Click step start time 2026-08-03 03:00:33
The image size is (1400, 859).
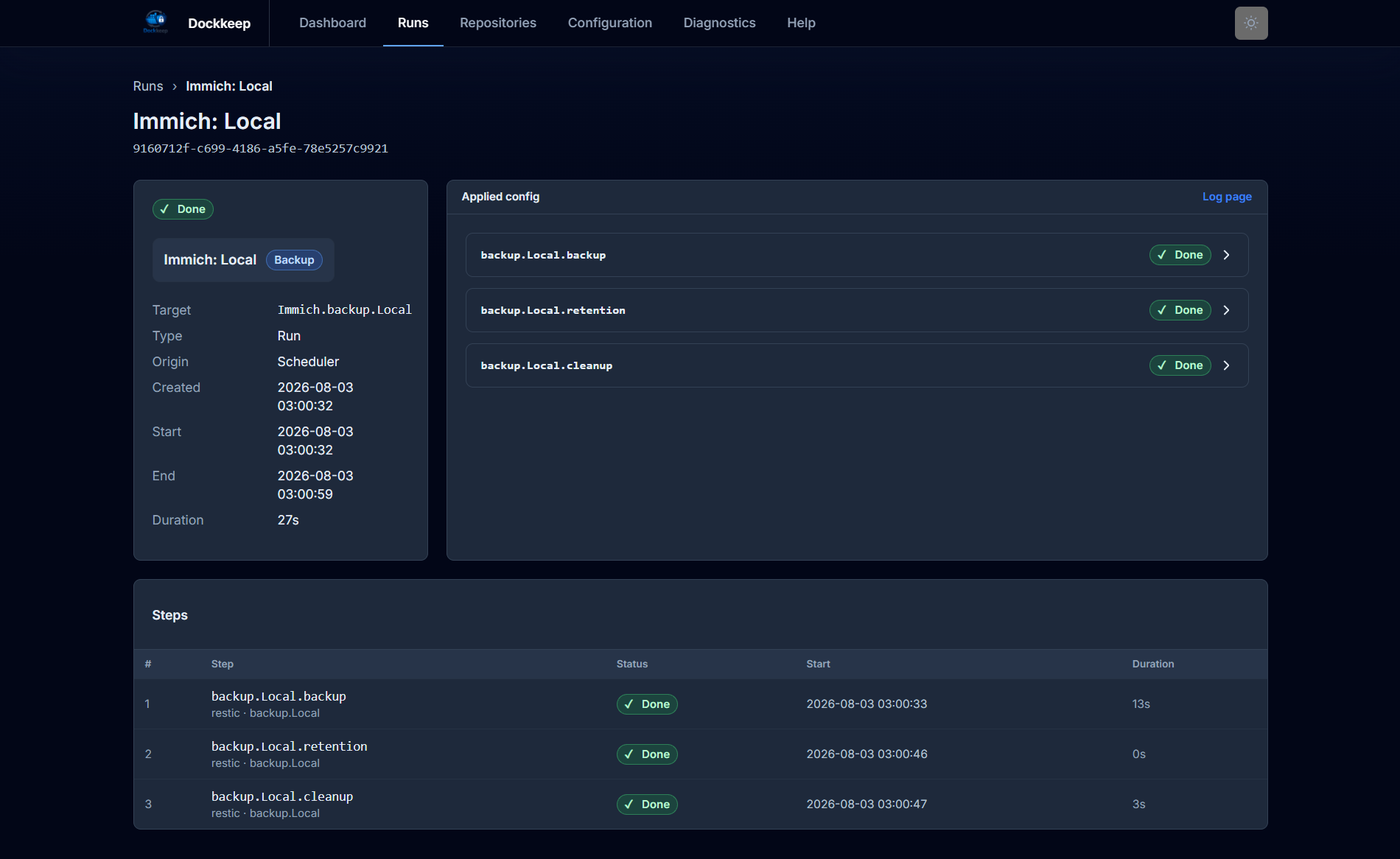[867, 704]
